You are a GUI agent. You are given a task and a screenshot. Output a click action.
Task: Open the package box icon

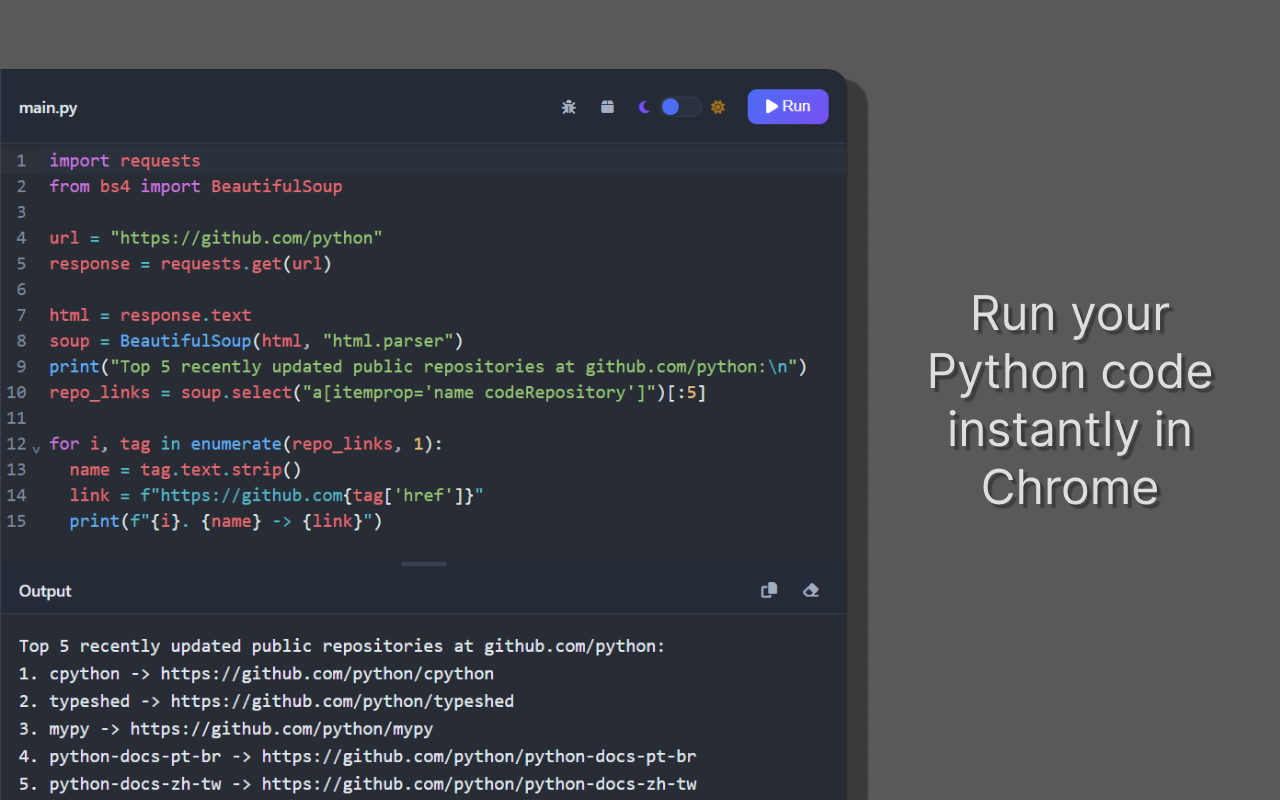[607, 106]
